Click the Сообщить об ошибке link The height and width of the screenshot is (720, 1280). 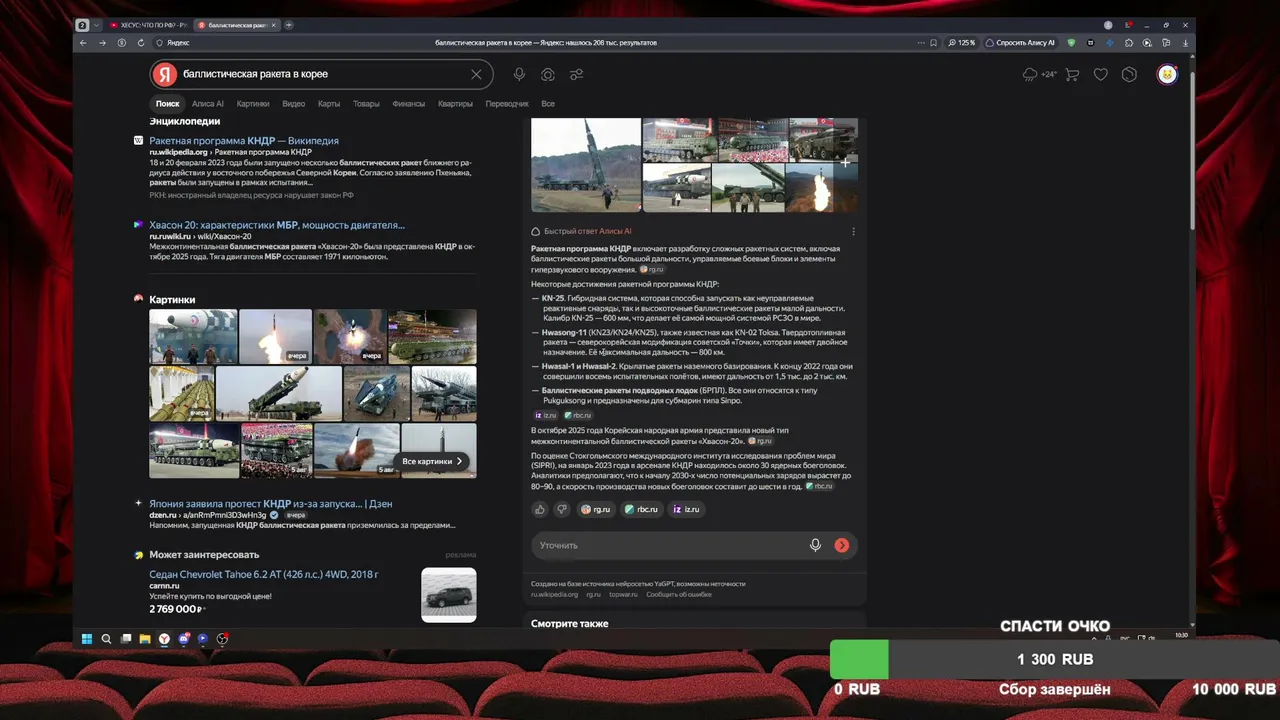(x=679, y=594)
